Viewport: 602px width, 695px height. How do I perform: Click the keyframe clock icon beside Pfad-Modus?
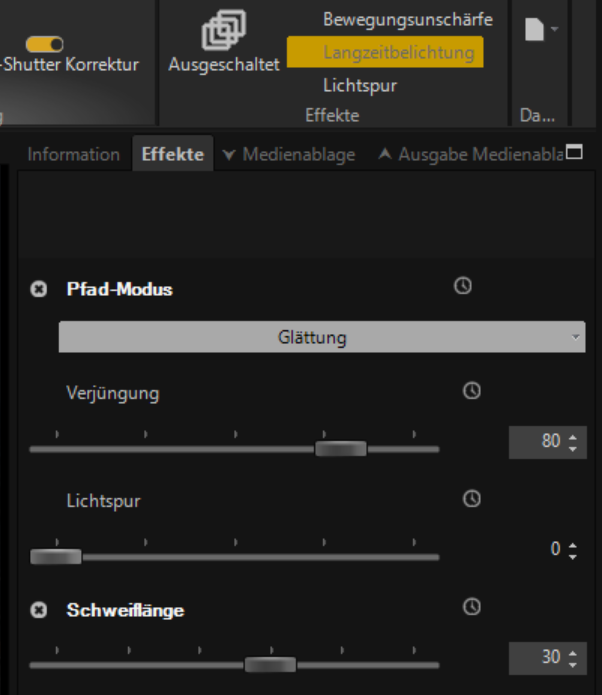pyautogui.click(x=463, y=286)
